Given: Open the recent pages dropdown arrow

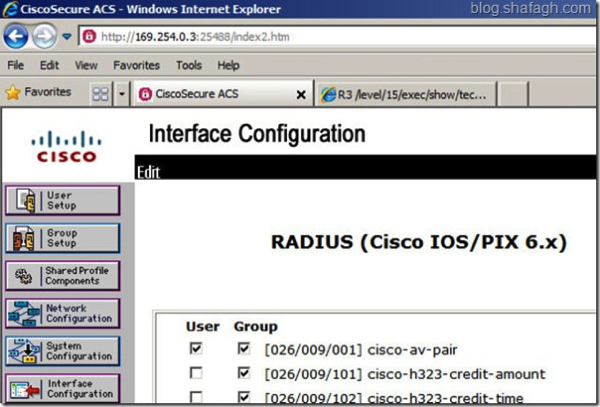Looking at the screenshot, I should tap(67, 37).
